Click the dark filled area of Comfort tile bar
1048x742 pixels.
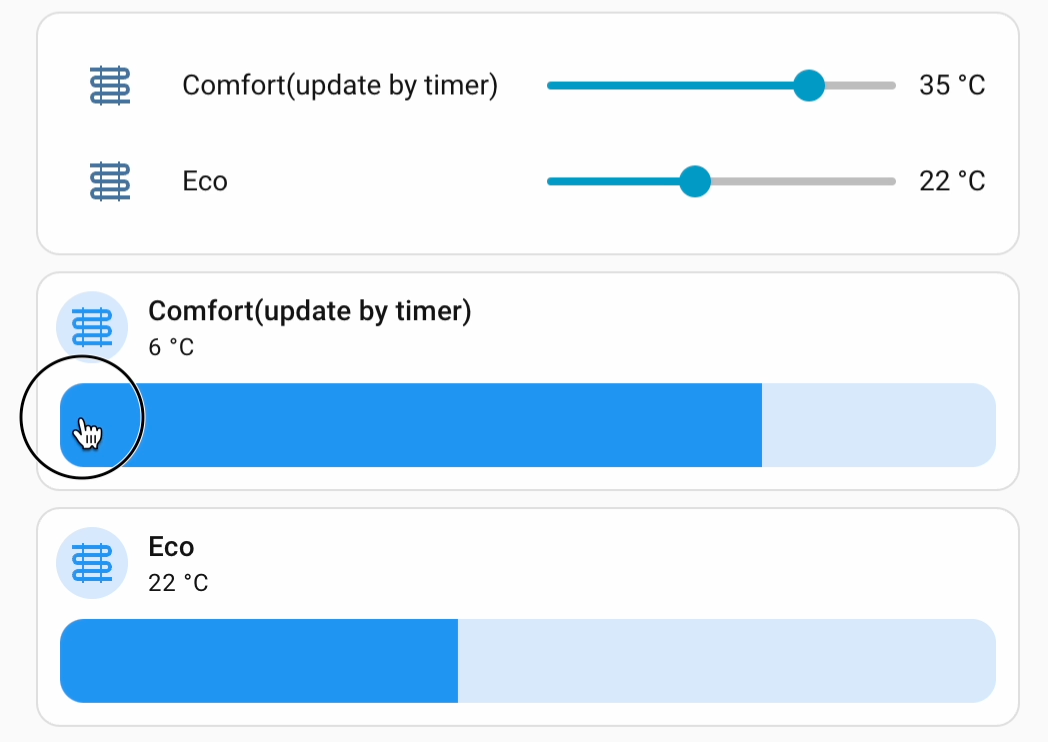[x=450, y=425]
